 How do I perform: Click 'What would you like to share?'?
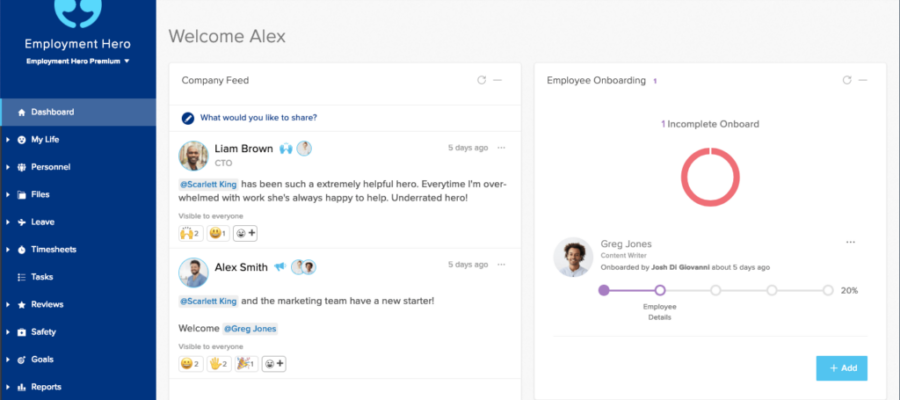tap(258, 118)
